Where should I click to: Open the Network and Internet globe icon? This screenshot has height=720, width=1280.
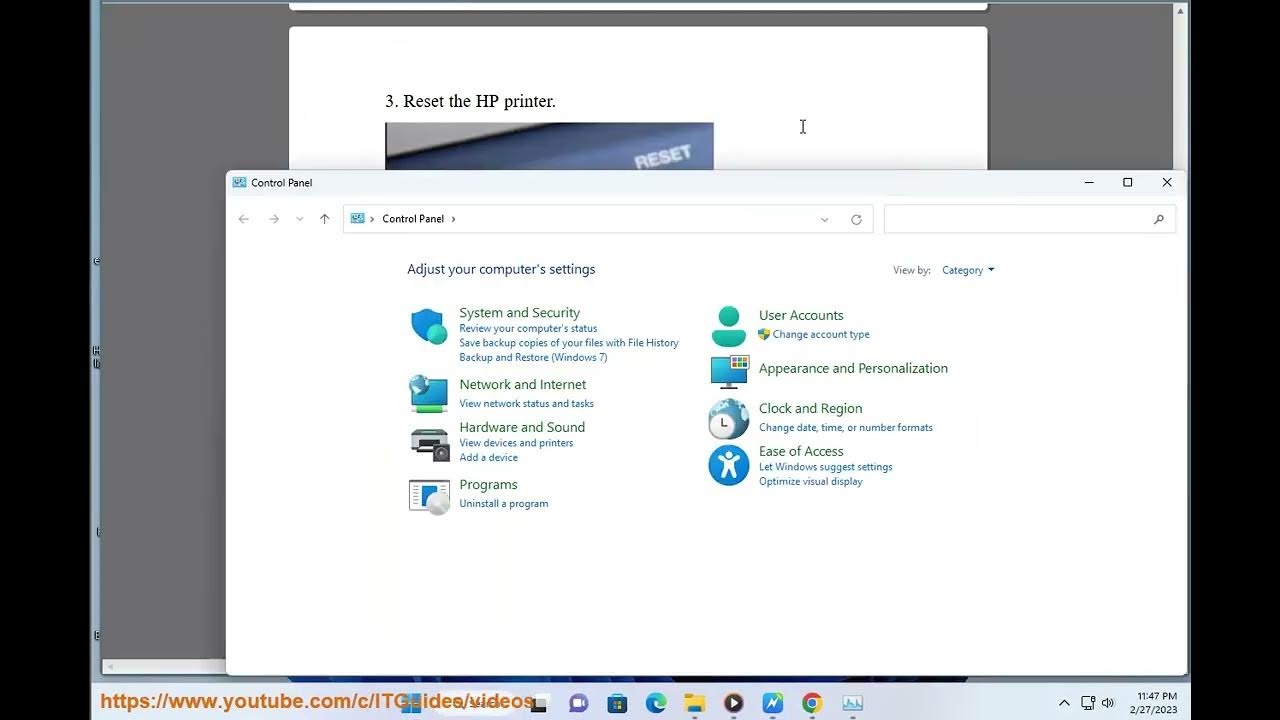pyautogui.click(x=429, y=393)
